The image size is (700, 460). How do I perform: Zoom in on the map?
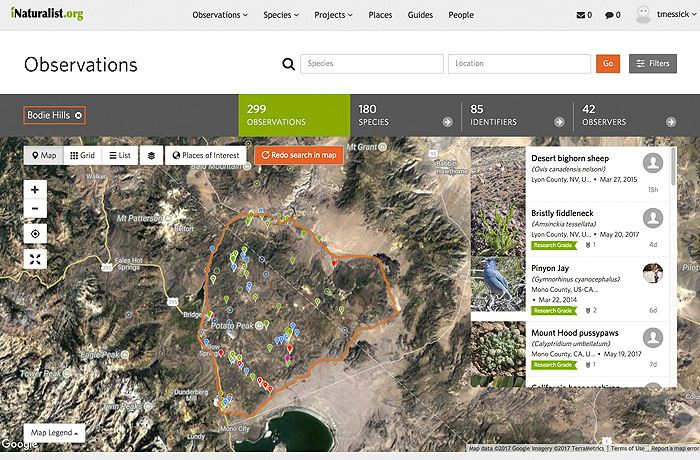(x=36, y=189)
